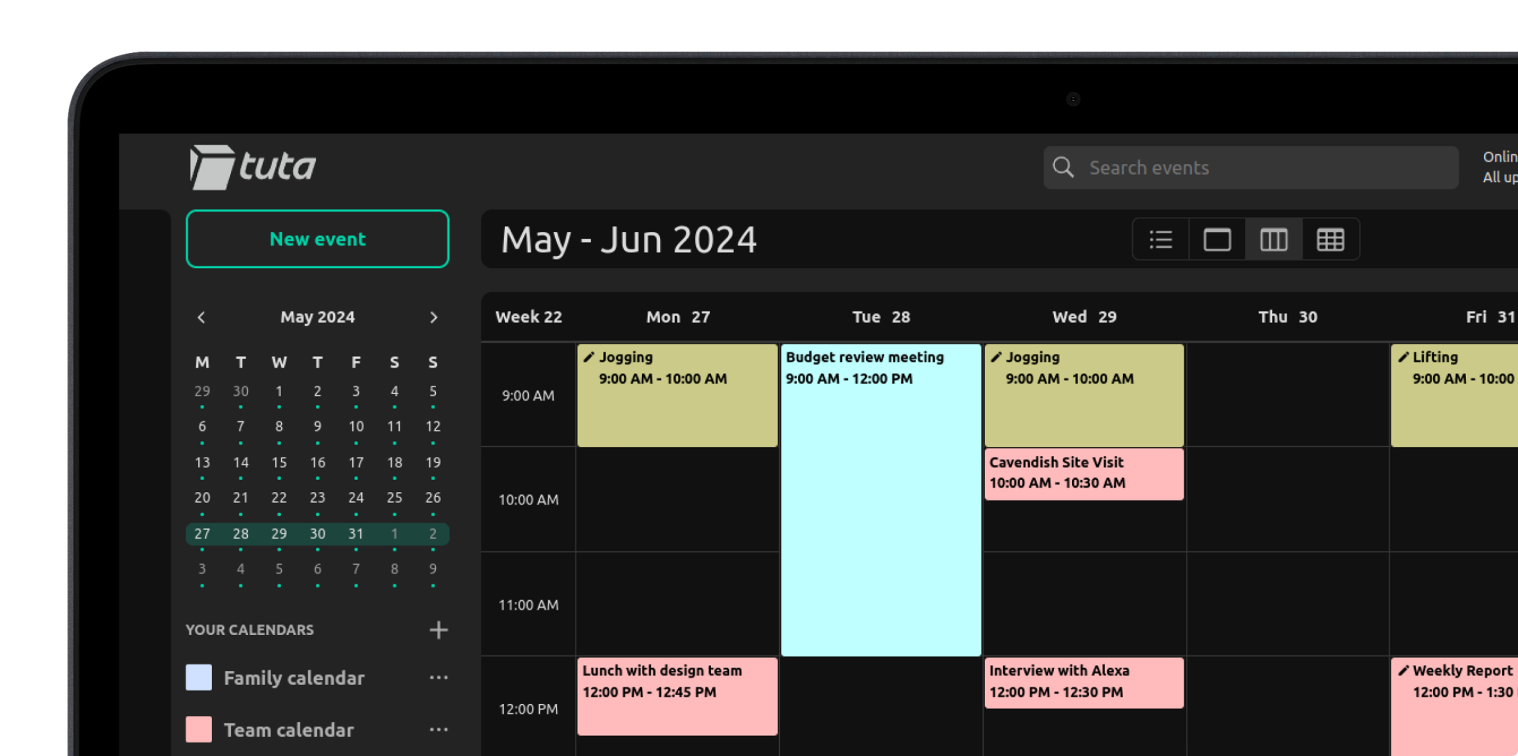Click the Tuta logo
The height and width of the screenshot is (756, 1518).
253,167
